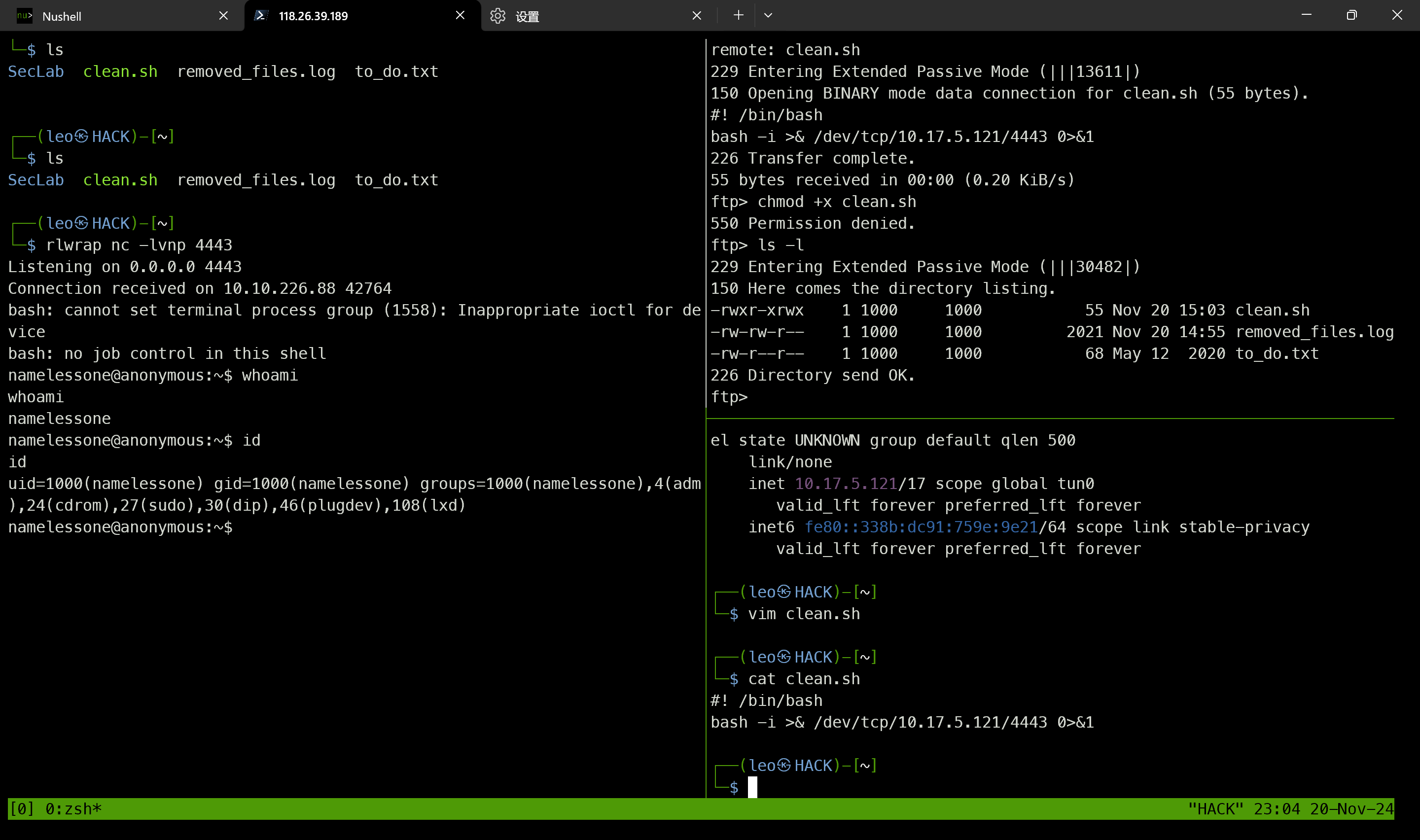
Task: Click 'chmod +x clean.sh' ftp command
Action: [x=837, y=202]
